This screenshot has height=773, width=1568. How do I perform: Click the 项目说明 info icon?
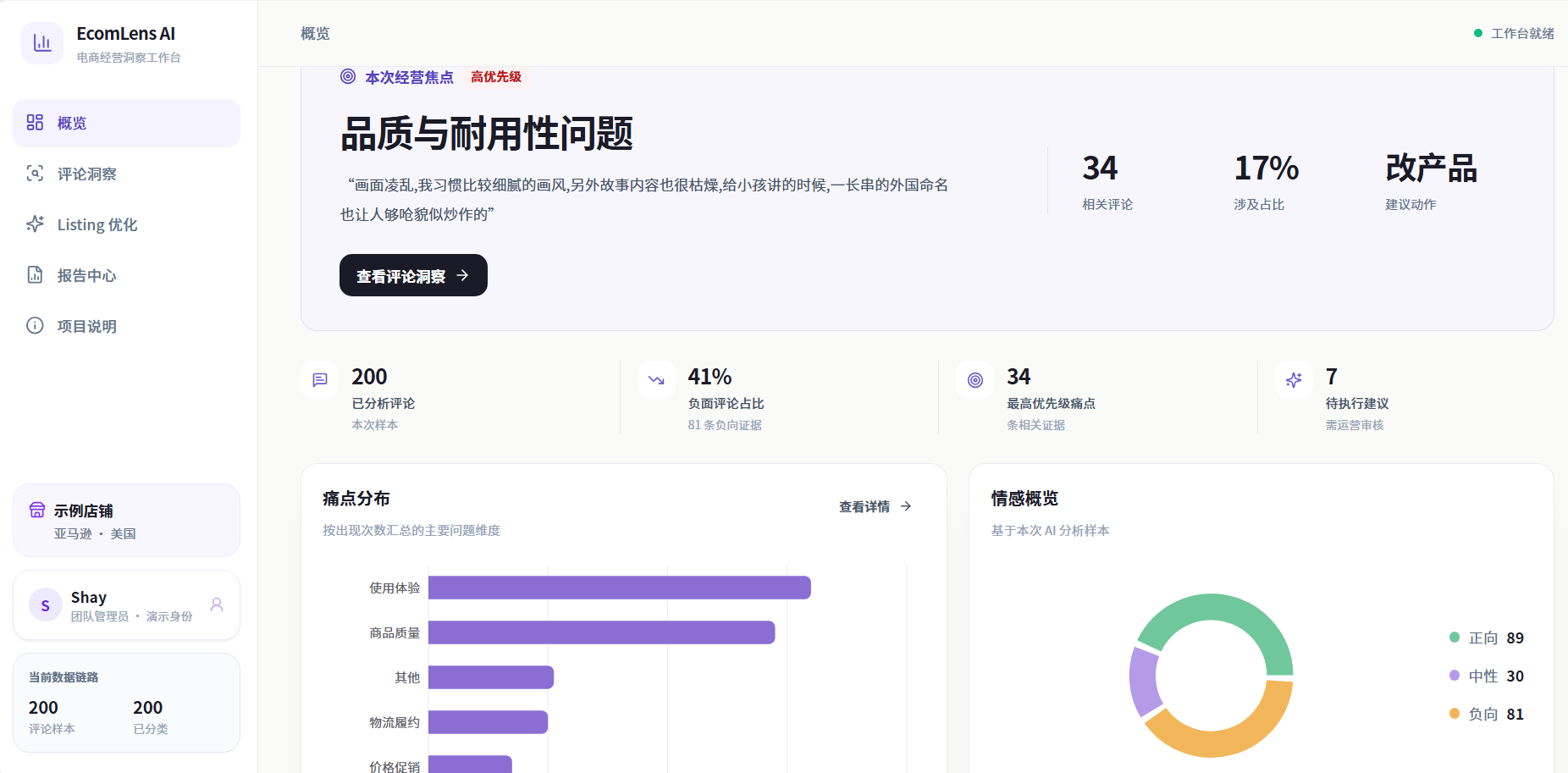pyautogui.click(x=35, y=326)
